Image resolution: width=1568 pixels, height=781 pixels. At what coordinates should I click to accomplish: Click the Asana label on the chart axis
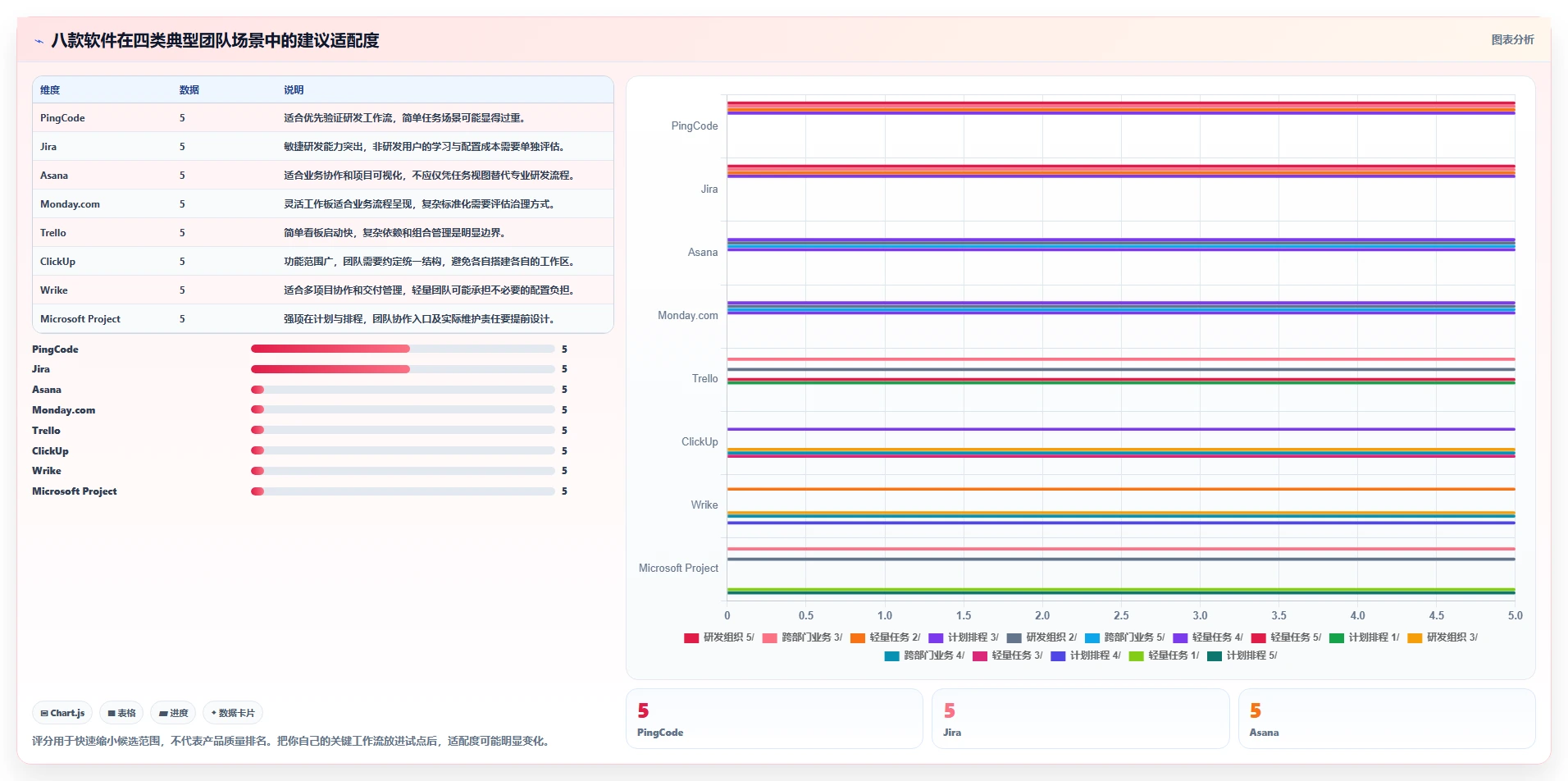[x=703, y=253]
